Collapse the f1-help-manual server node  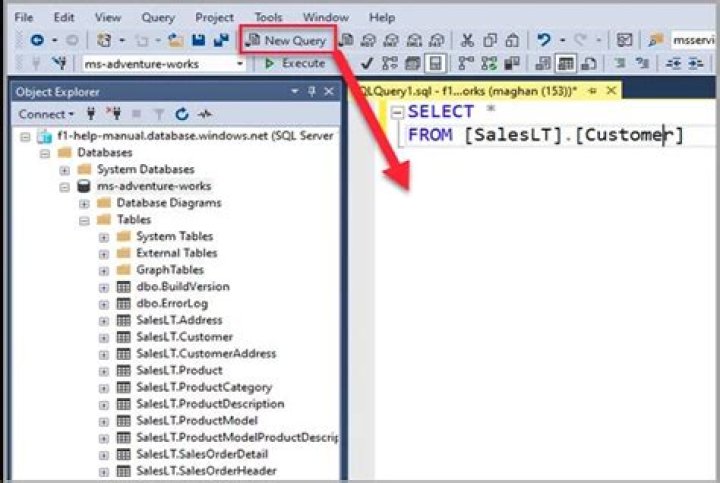pyautogui.click(x=25, y=137)
